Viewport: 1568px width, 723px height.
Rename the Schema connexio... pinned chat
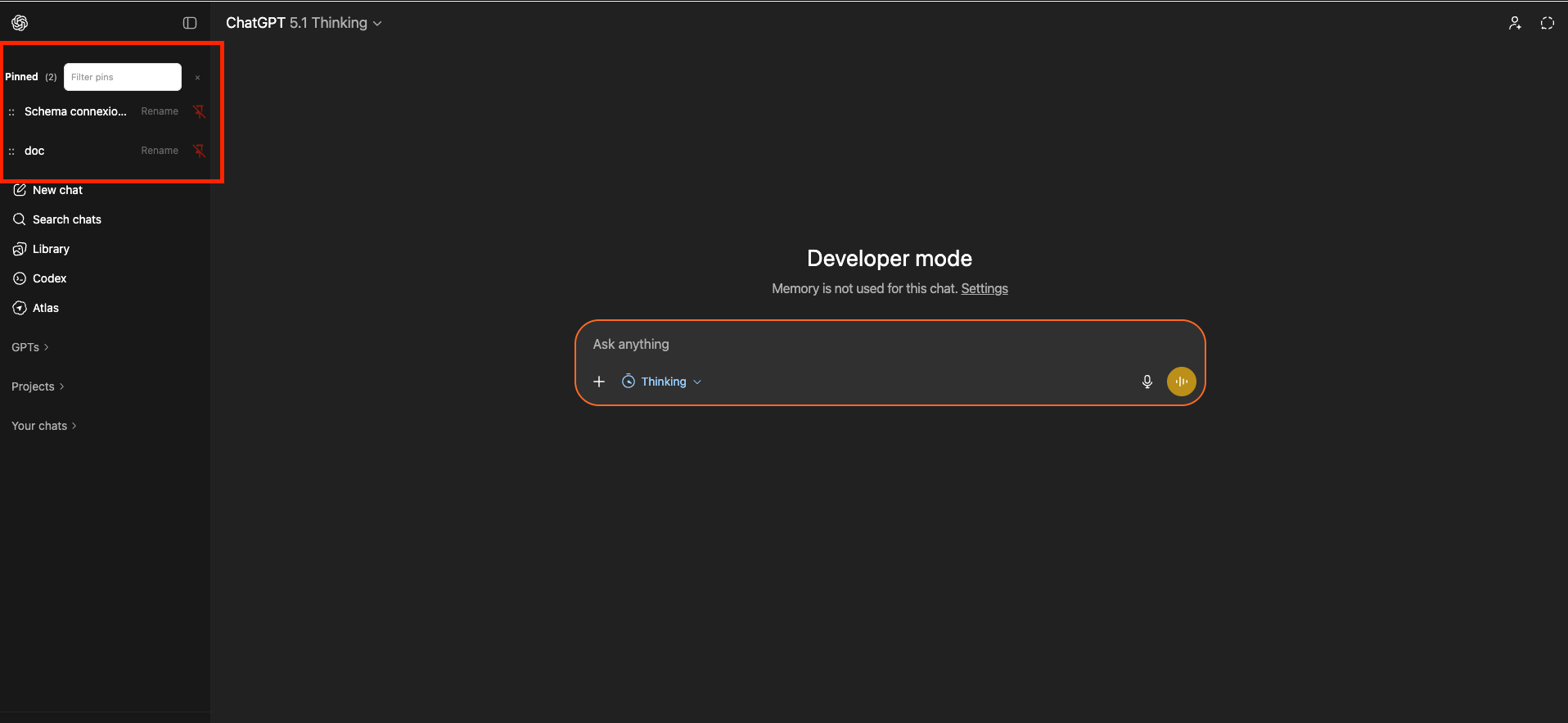click(160, 111)
